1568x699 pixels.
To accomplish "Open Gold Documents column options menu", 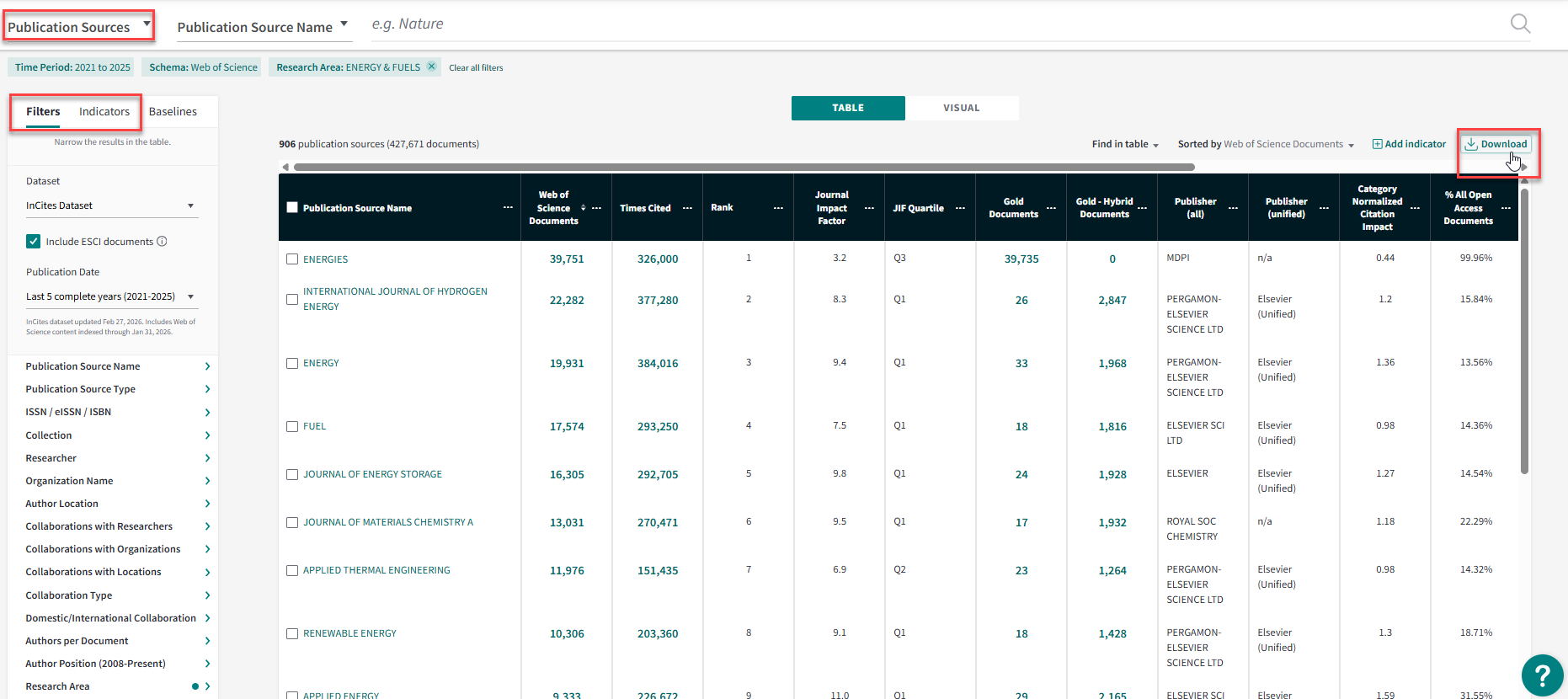I will [1051, 208].
